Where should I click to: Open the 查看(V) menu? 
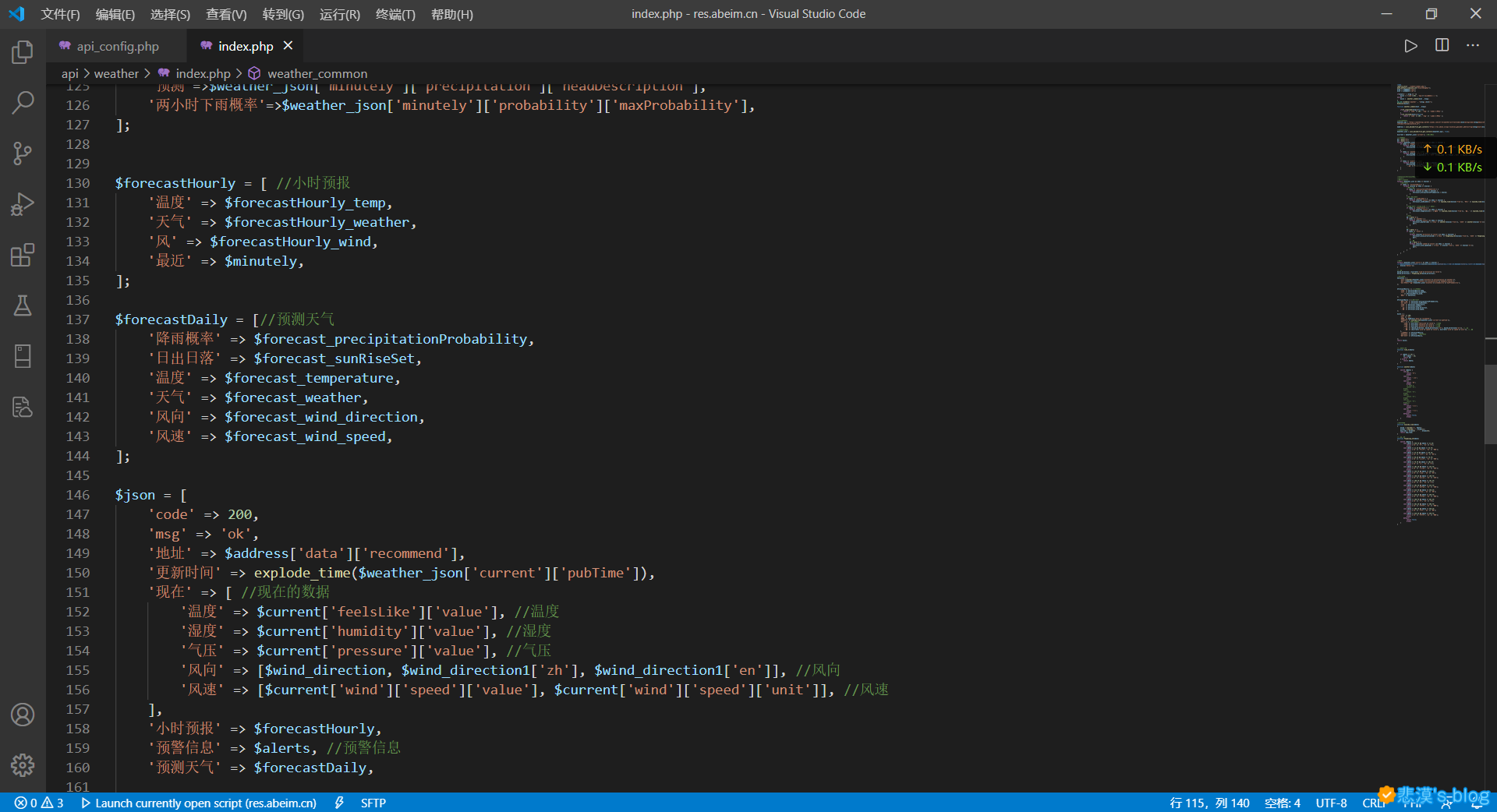tap(226, 14)
